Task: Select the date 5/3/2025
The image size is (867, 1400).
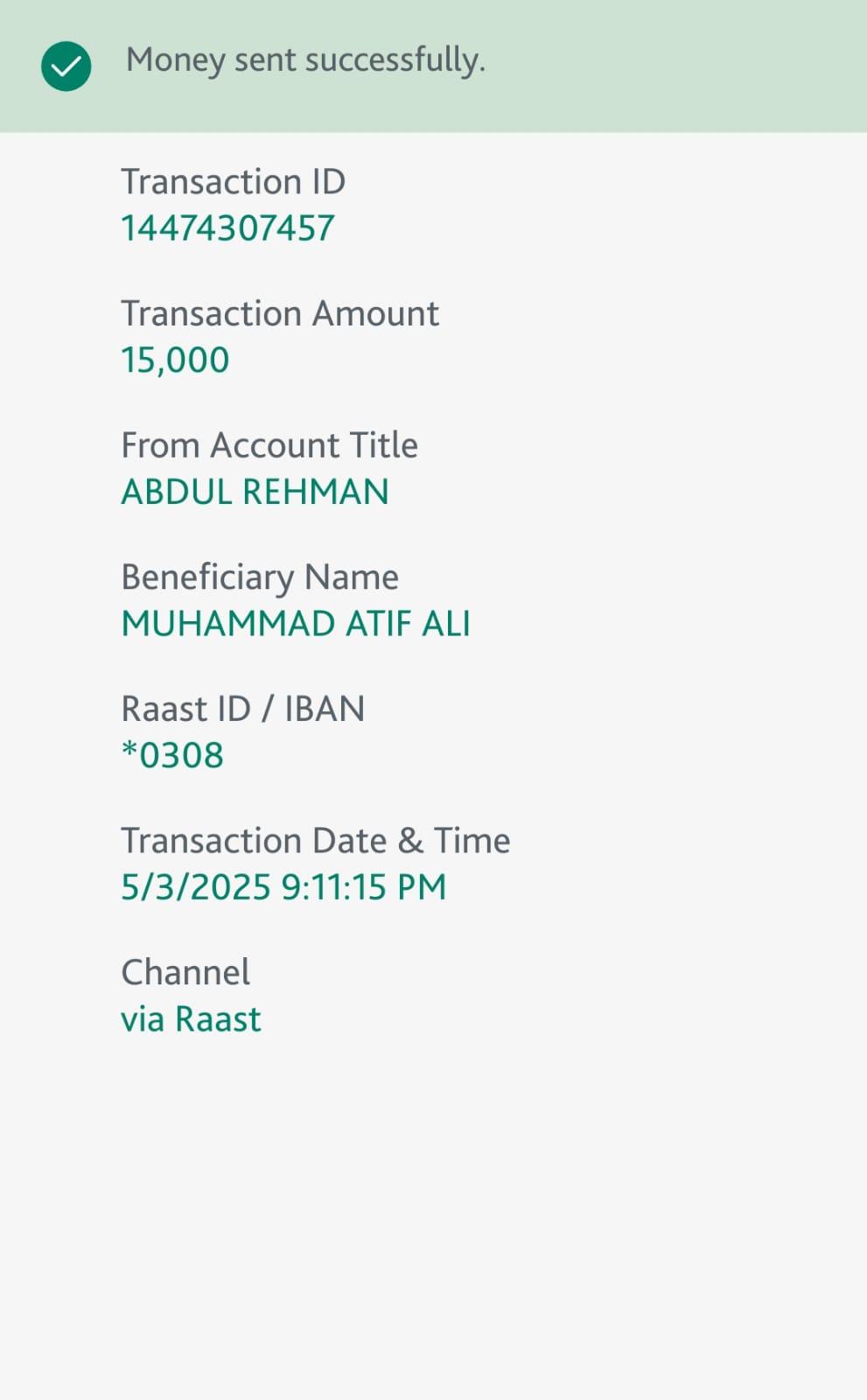Action: (196, 887)
